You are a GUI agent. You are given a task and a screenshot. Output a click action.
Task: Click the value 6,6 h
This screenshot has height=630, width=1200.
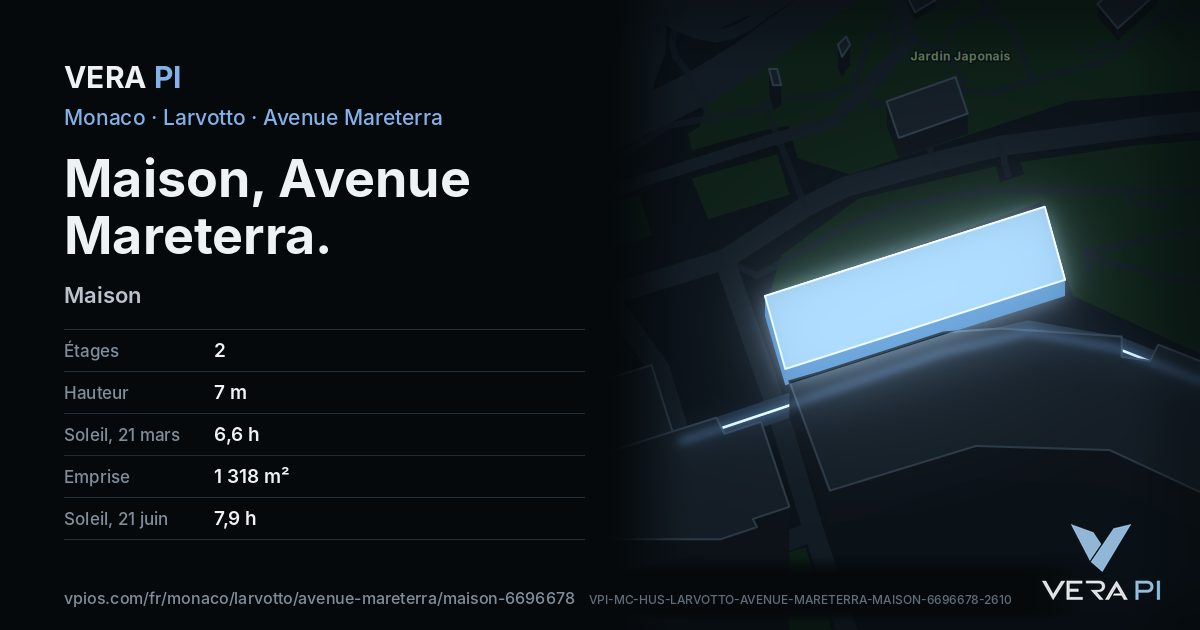click(236, 435)
